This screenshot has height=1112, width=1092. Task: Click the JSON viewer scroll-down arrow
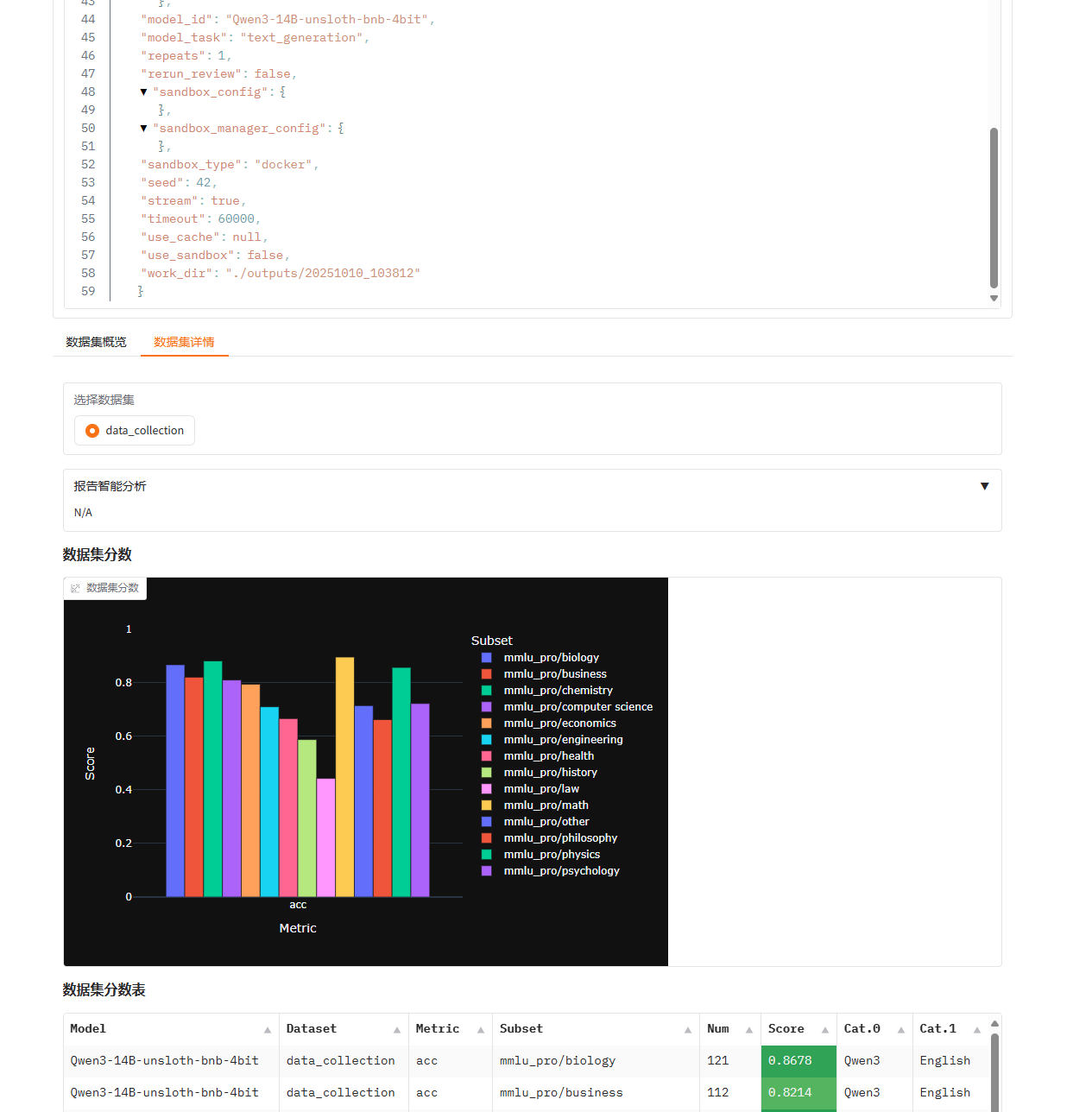[994, 298]
